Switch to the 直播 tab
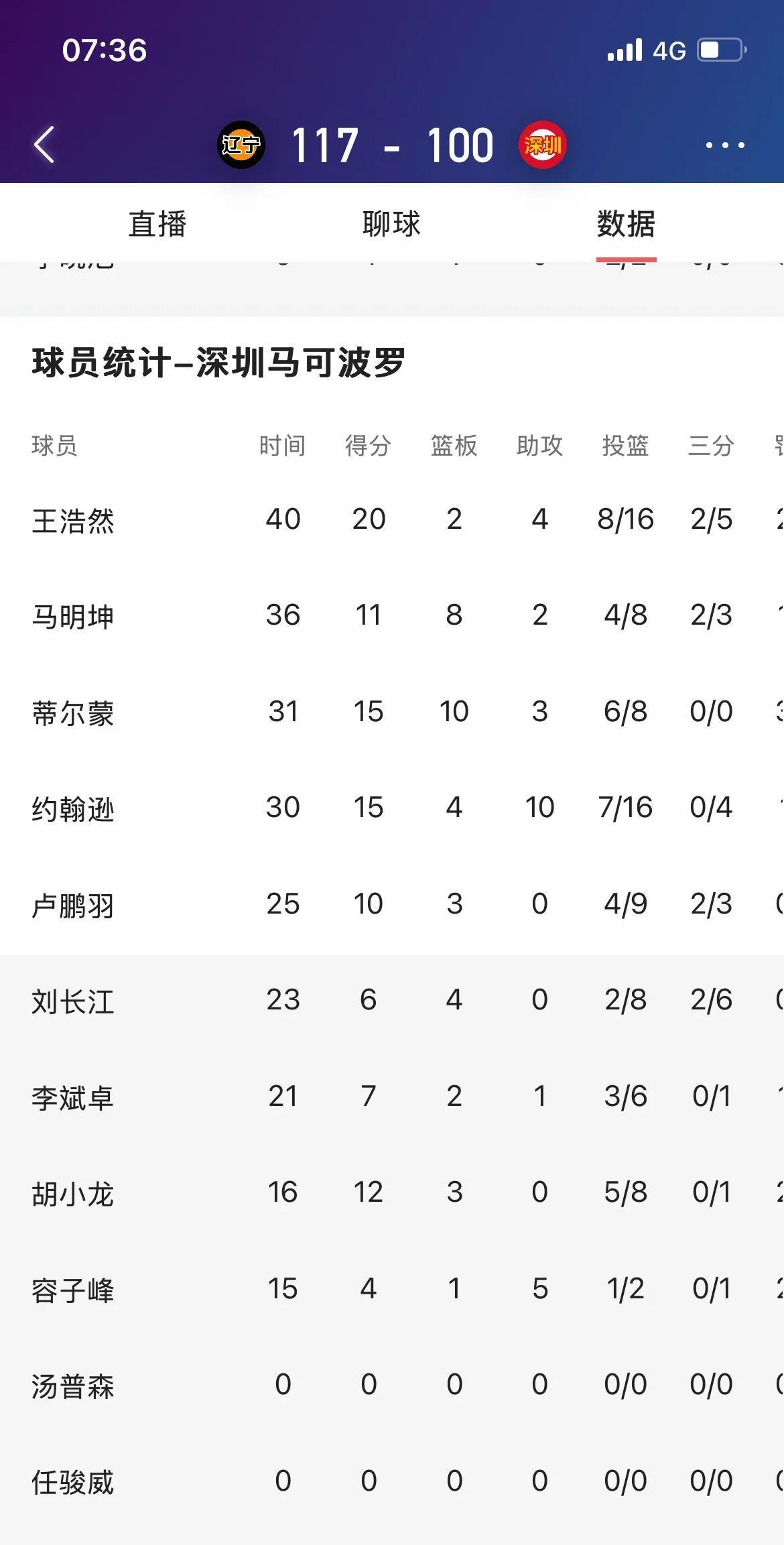Viewport: 784px width, 1545px height. (159, 225)
